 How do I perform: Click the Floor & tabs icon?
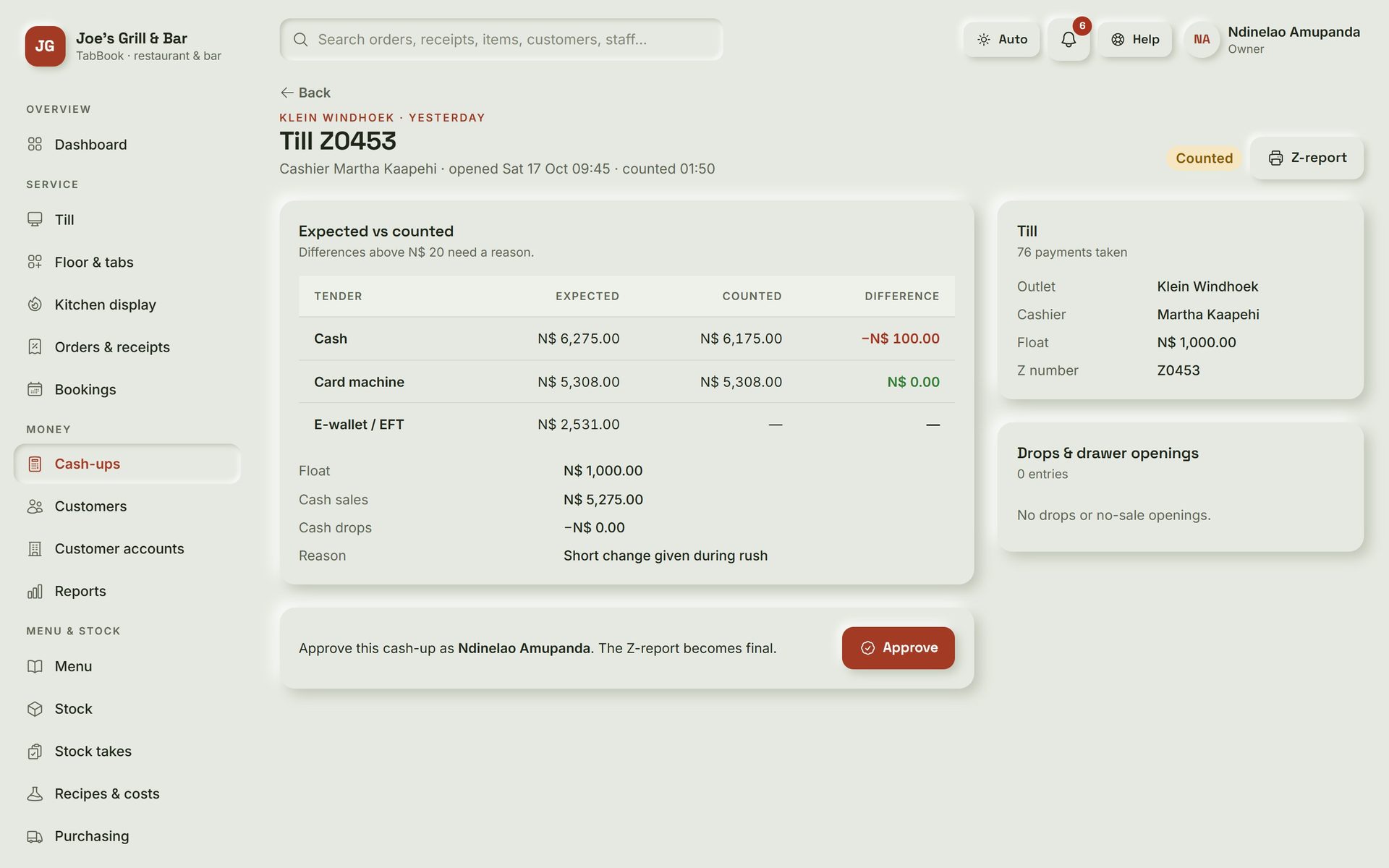[35, 262]
